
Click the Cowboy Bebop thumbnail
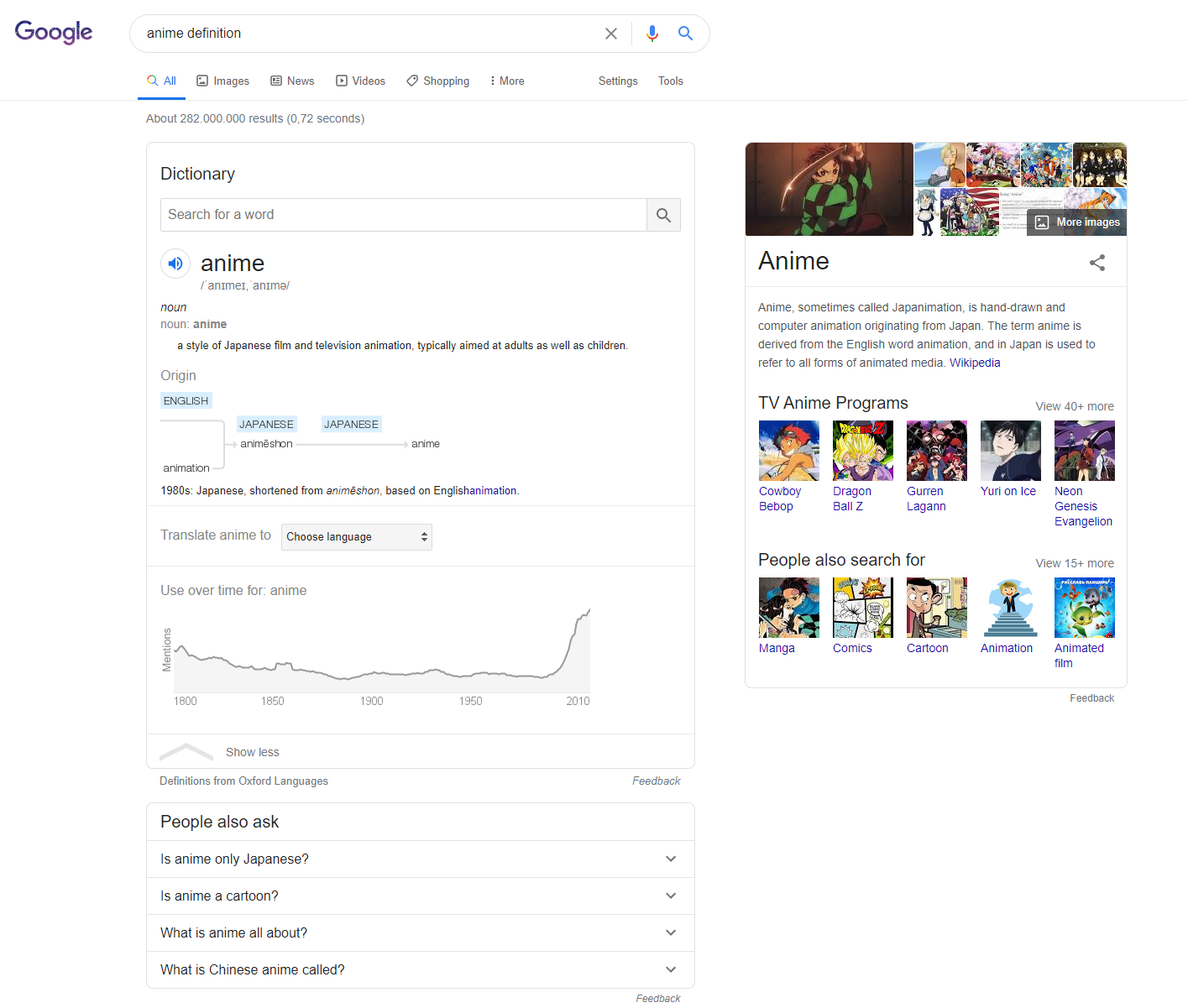tap(788, 451)
